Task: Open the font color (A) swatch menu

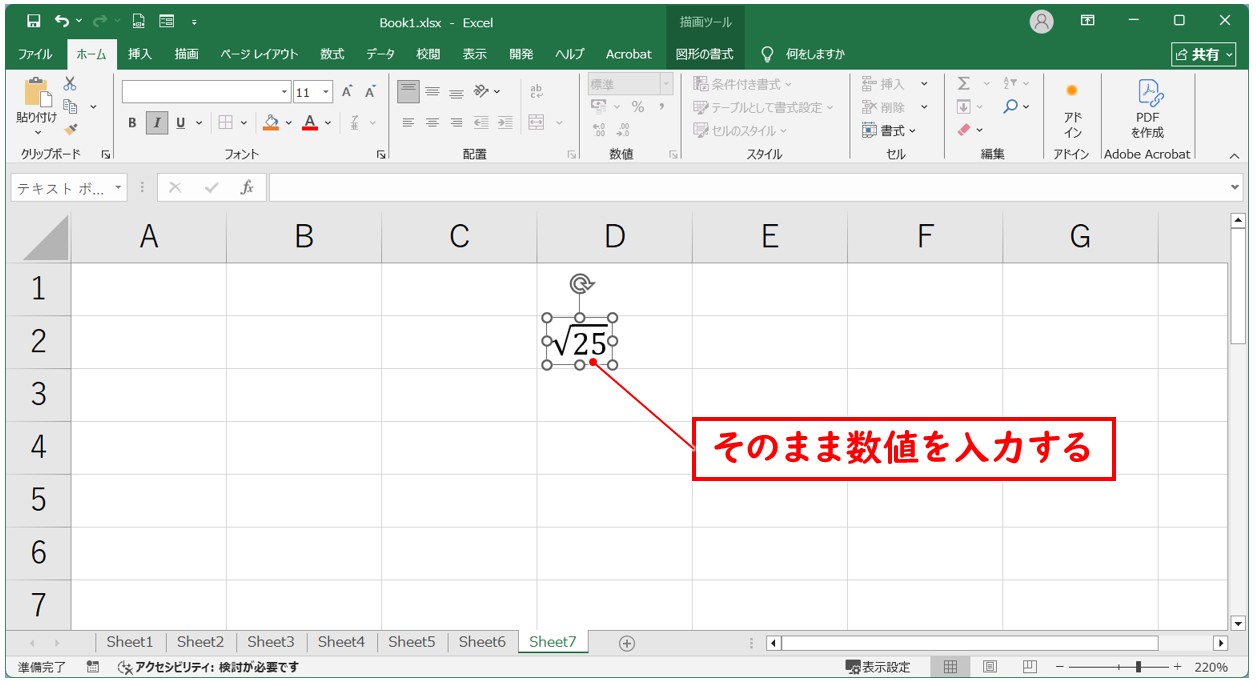Action: (x=310, y=123)
